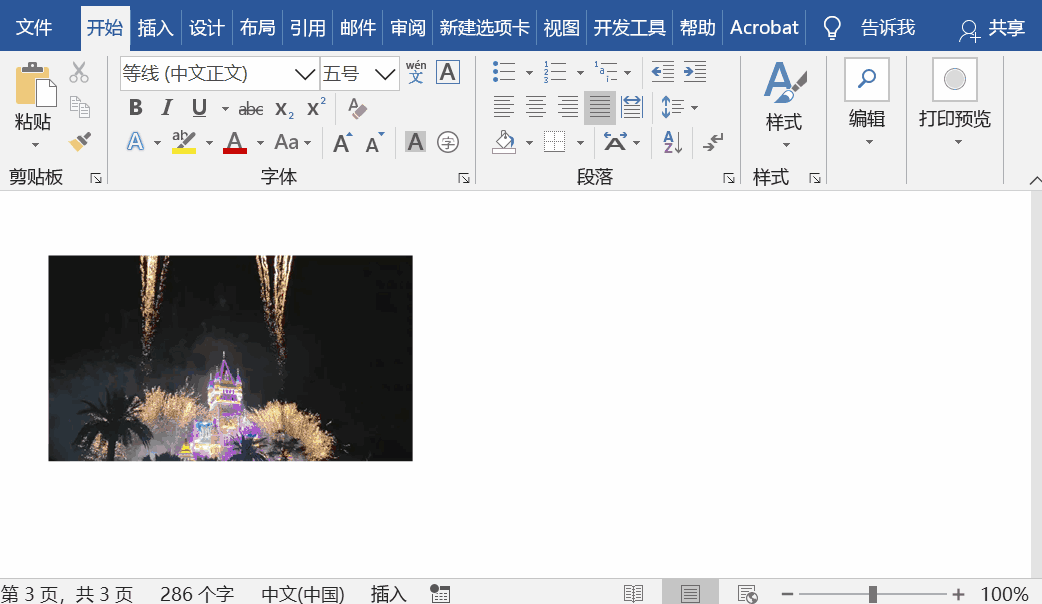Viewport: 1042px width, 604px height.
Task: Switch to the 插入 Insert tab
Action: coord(156,28)
